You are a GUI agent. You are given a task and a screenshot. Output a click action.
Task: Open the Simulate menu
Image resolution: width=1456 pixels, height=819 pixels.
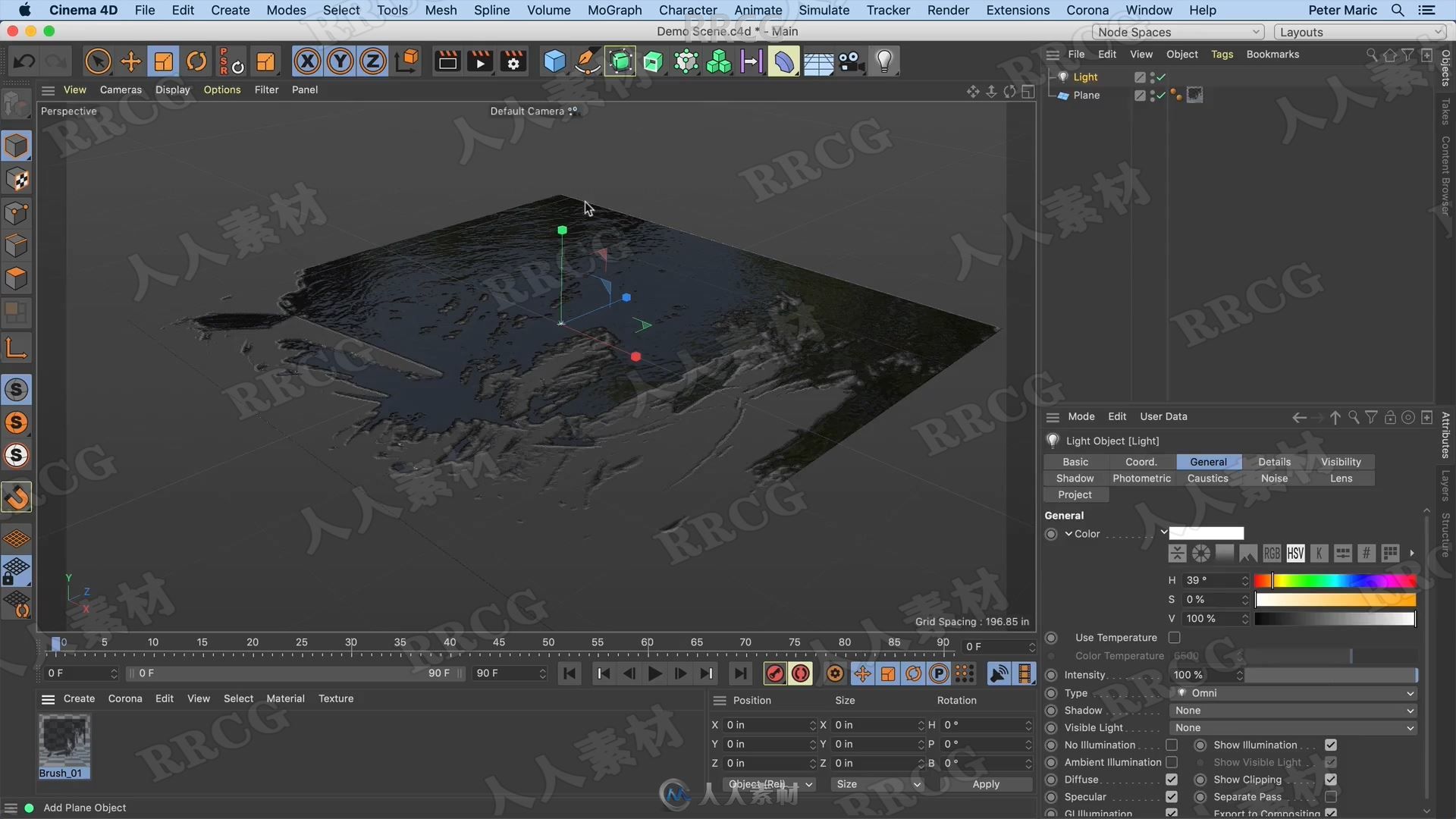point(821,9)
